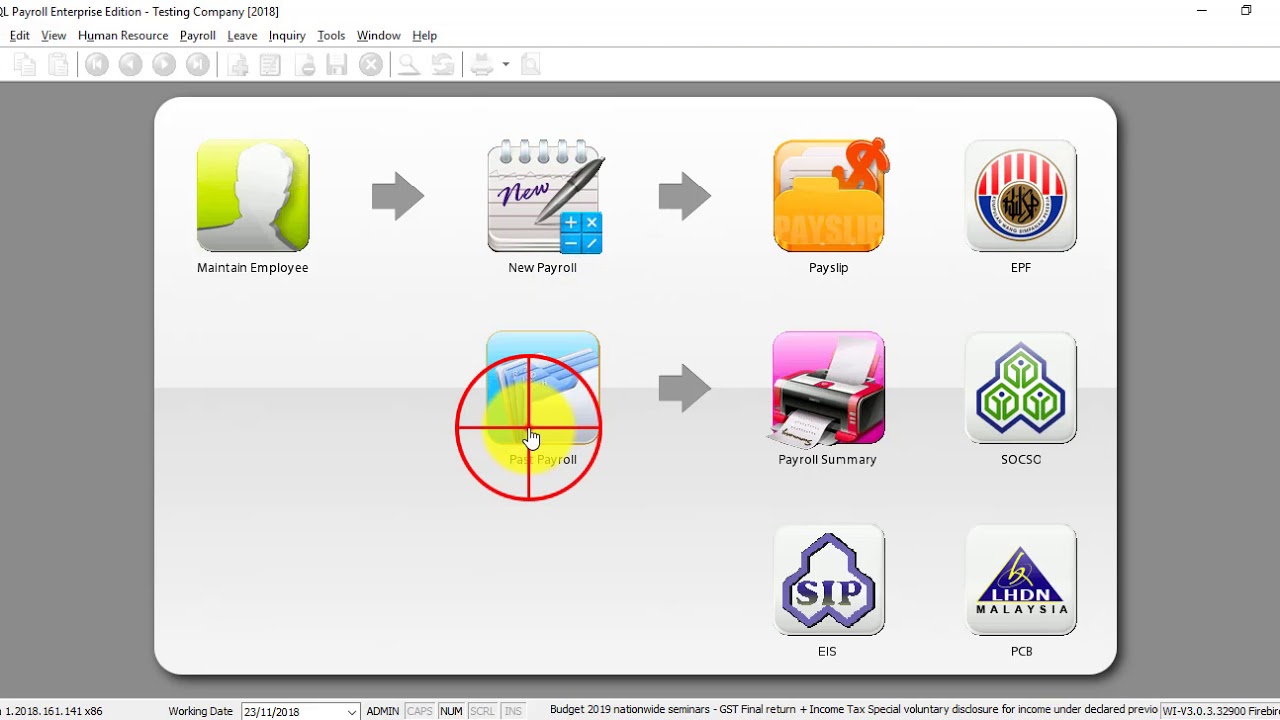Open the Tools menu
The width and height of the screenshot is (1280, 720).
tap(331, 35)
